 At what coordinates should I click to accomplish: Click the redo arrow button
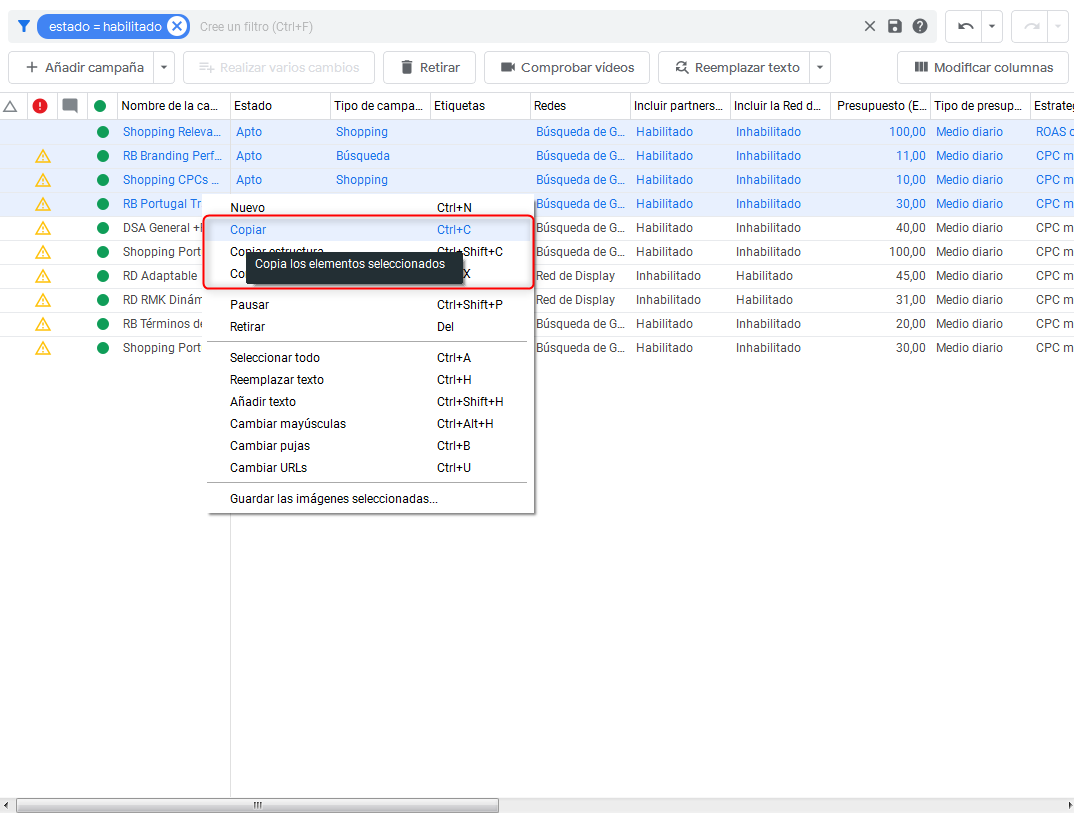[1031, 27]
